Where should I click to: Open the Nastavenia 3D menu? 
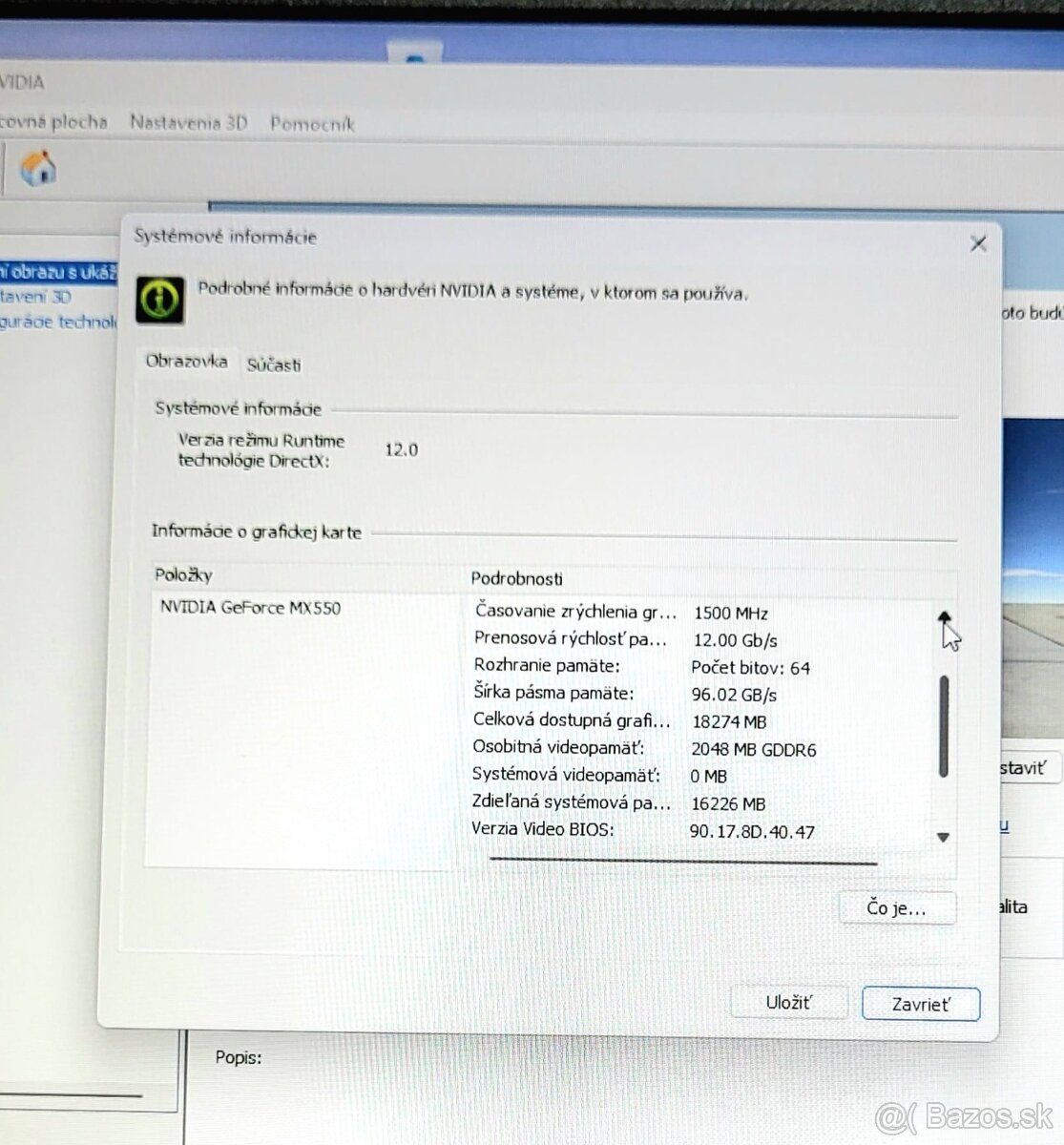(x=189, y=122)
